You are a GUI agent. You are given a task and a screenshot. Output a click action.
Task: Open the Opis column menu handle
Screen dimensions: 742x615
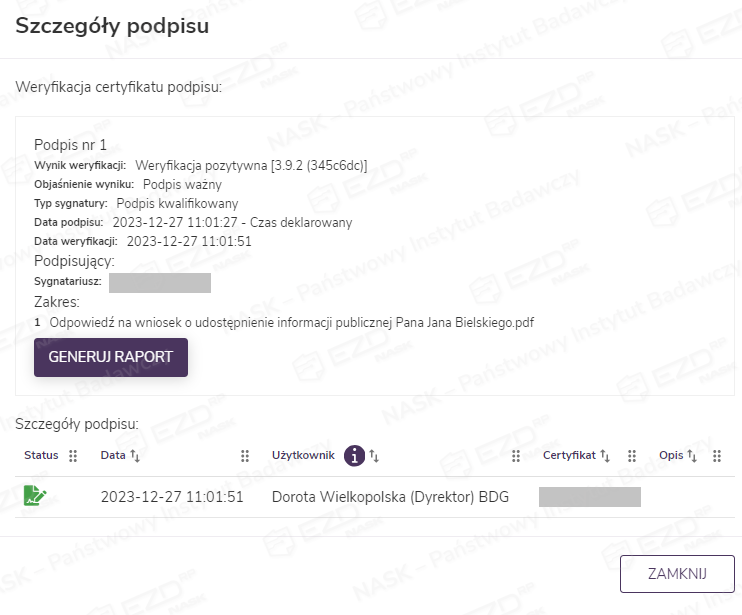[x=717, y=456]
